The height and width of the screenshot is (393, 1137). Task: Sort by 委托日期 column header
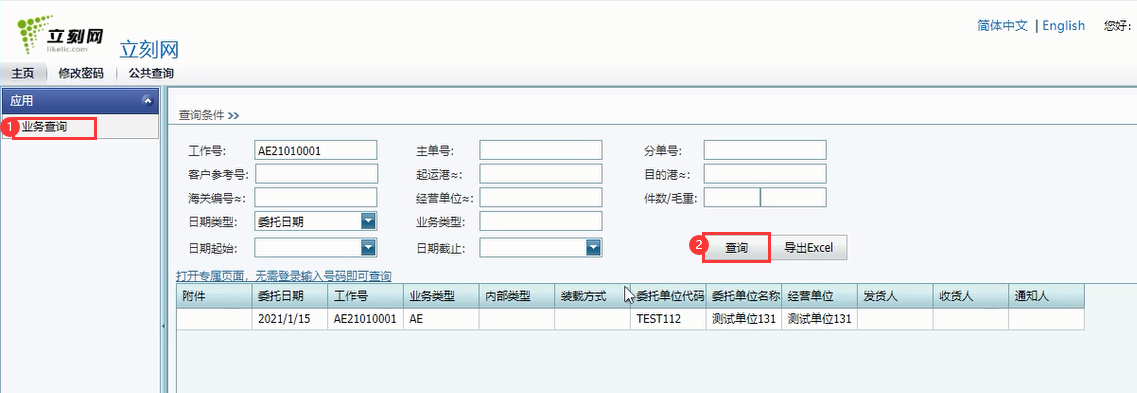(290, 296)
